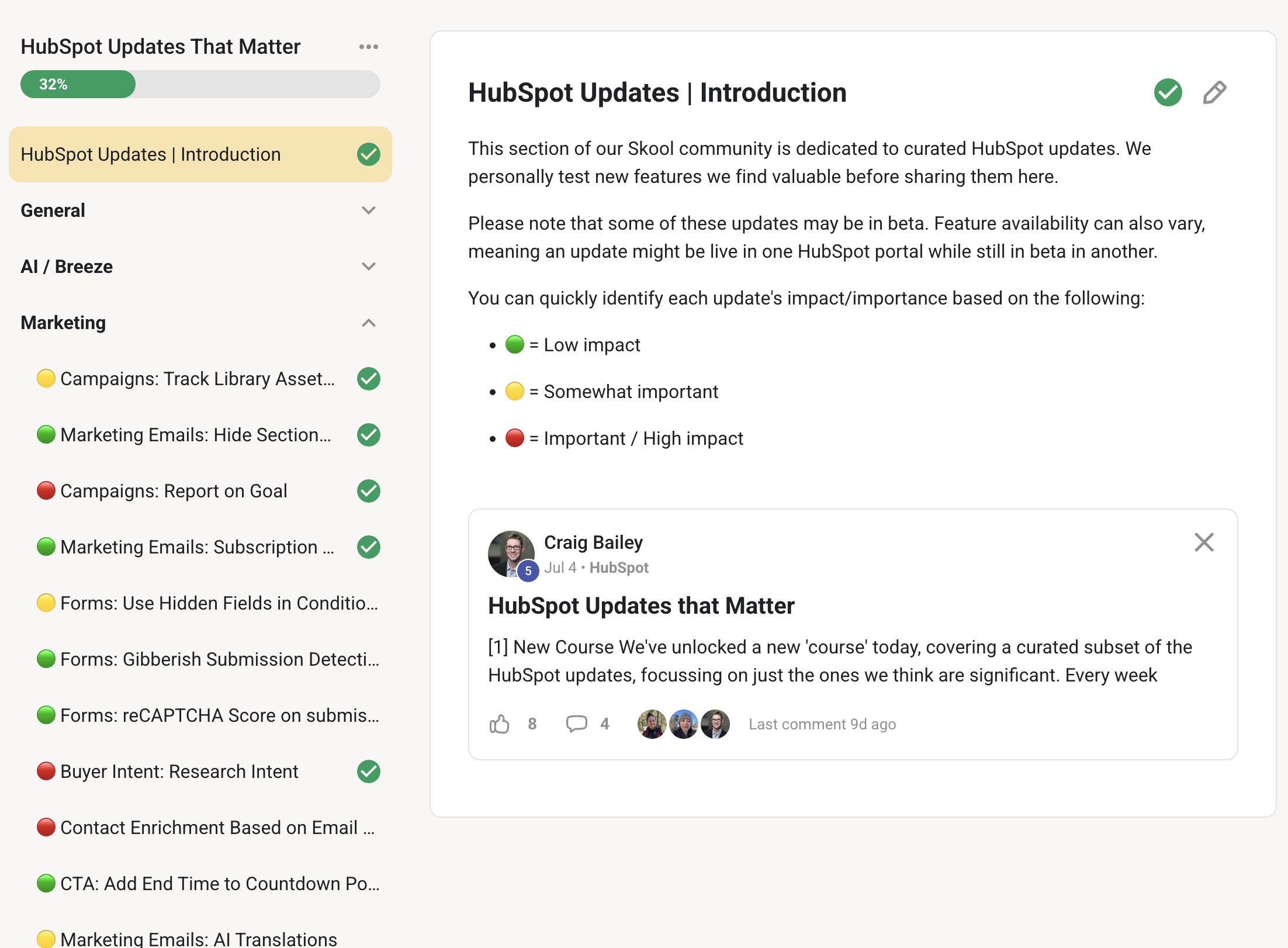
Task: Click the 32% course progress bar
Action: [x=200, y=84]
